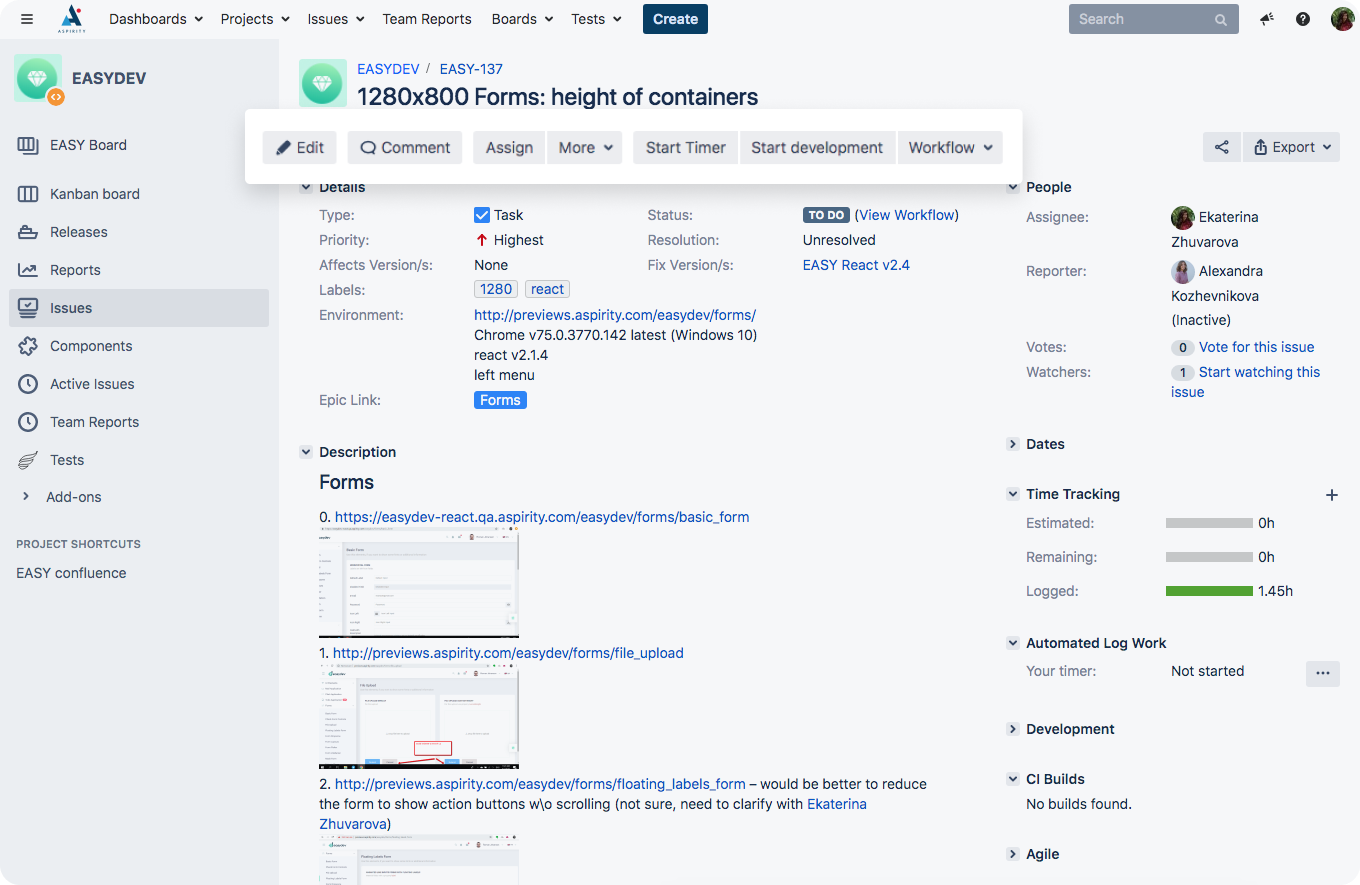Collapse the People section
Viewport: 1360px width, 885px height.
pos(1013,187)
